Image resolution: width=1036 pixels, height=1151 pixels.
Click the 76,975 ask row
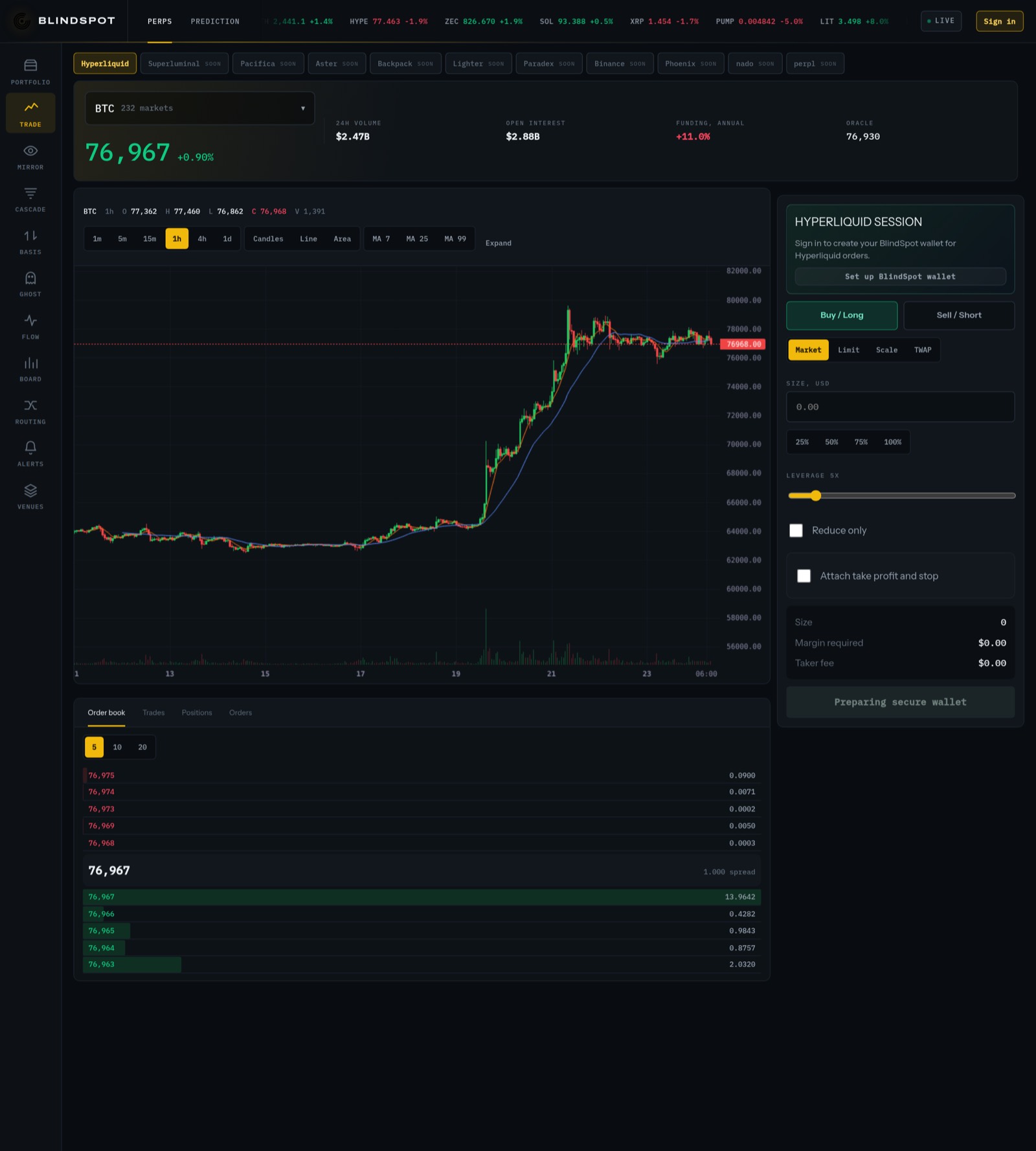tap(422, 775)
